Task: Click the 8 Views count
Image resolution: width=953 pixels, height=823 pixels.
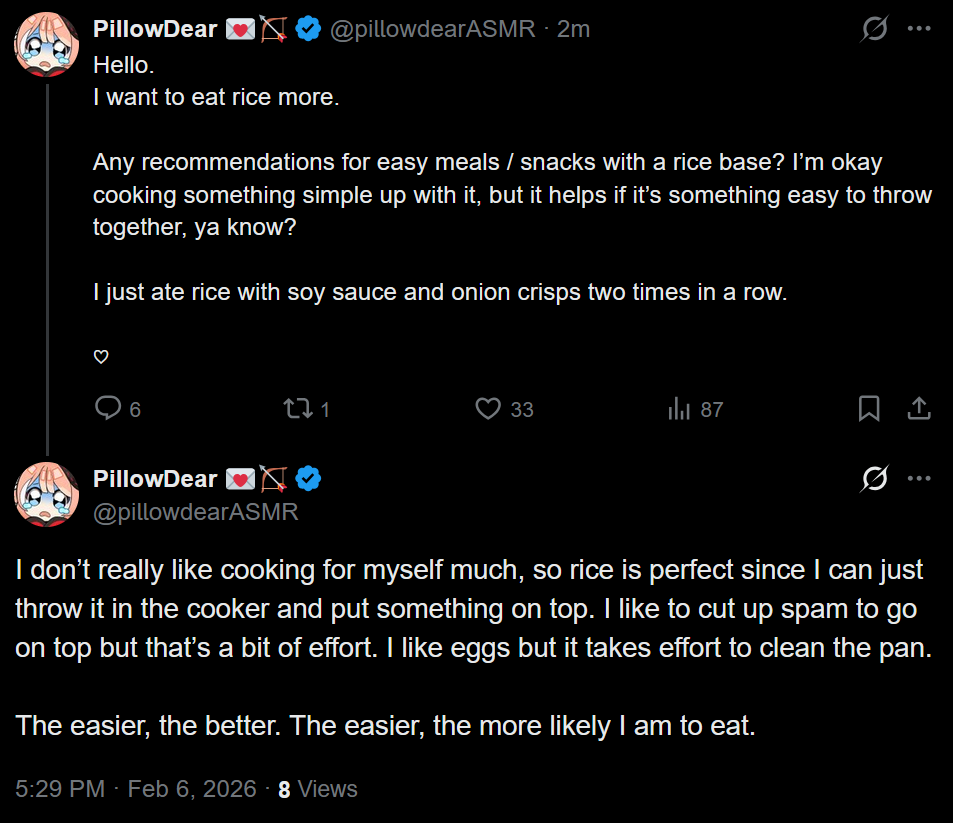Action: click(x=317, y=788)
